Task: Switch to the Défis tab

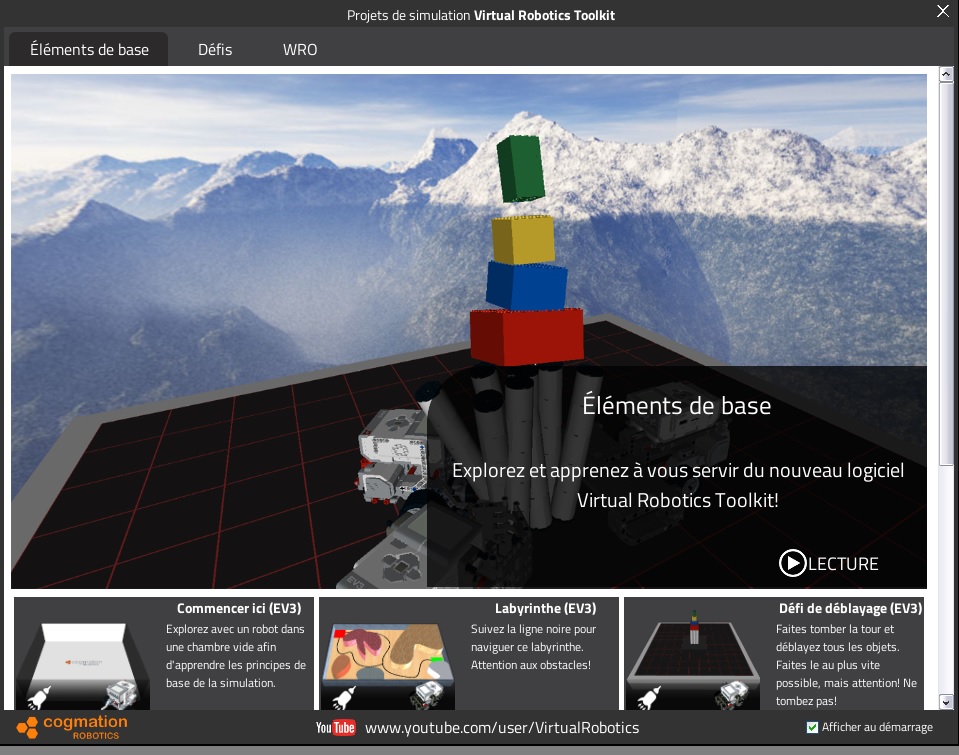Action: click(x=215, y=49)
